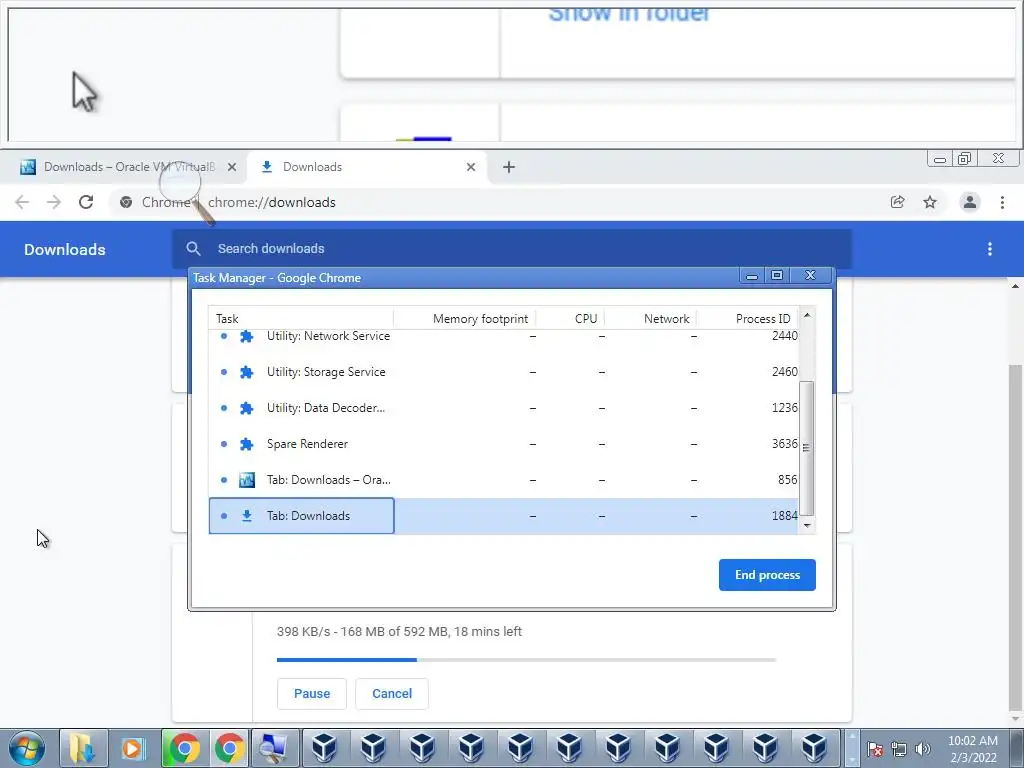Launch Windows Media Player from taskbar

point(133,748)
